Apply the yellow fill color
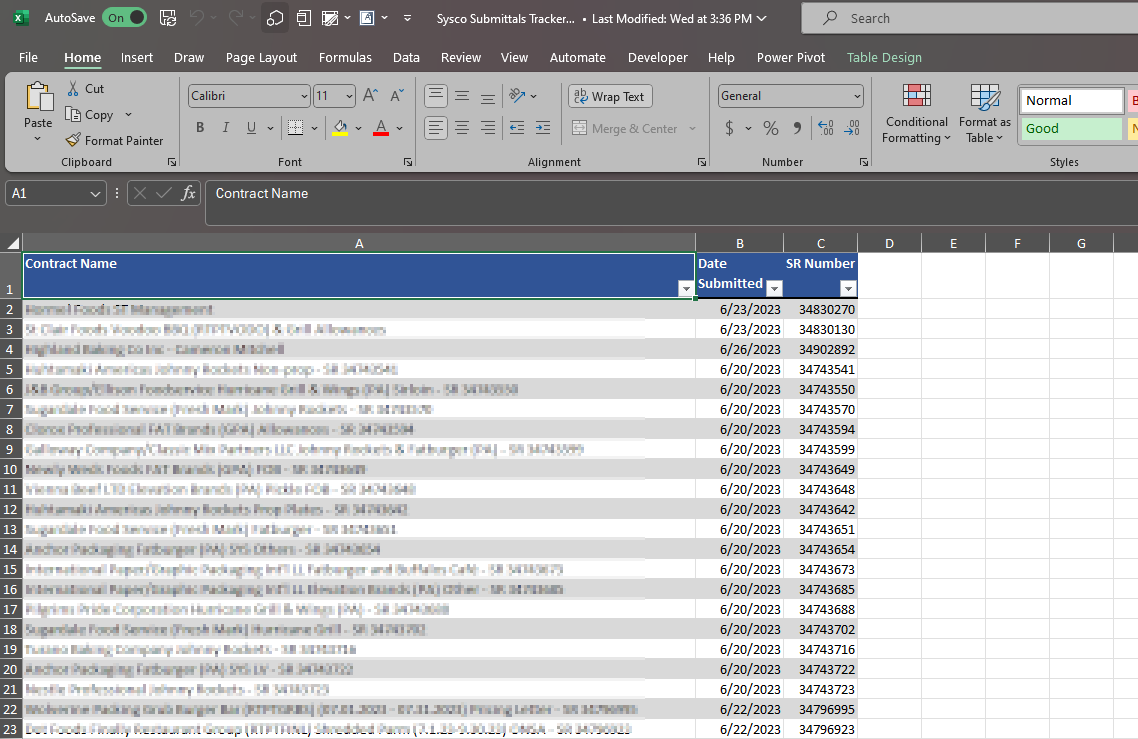 [340, 128]
